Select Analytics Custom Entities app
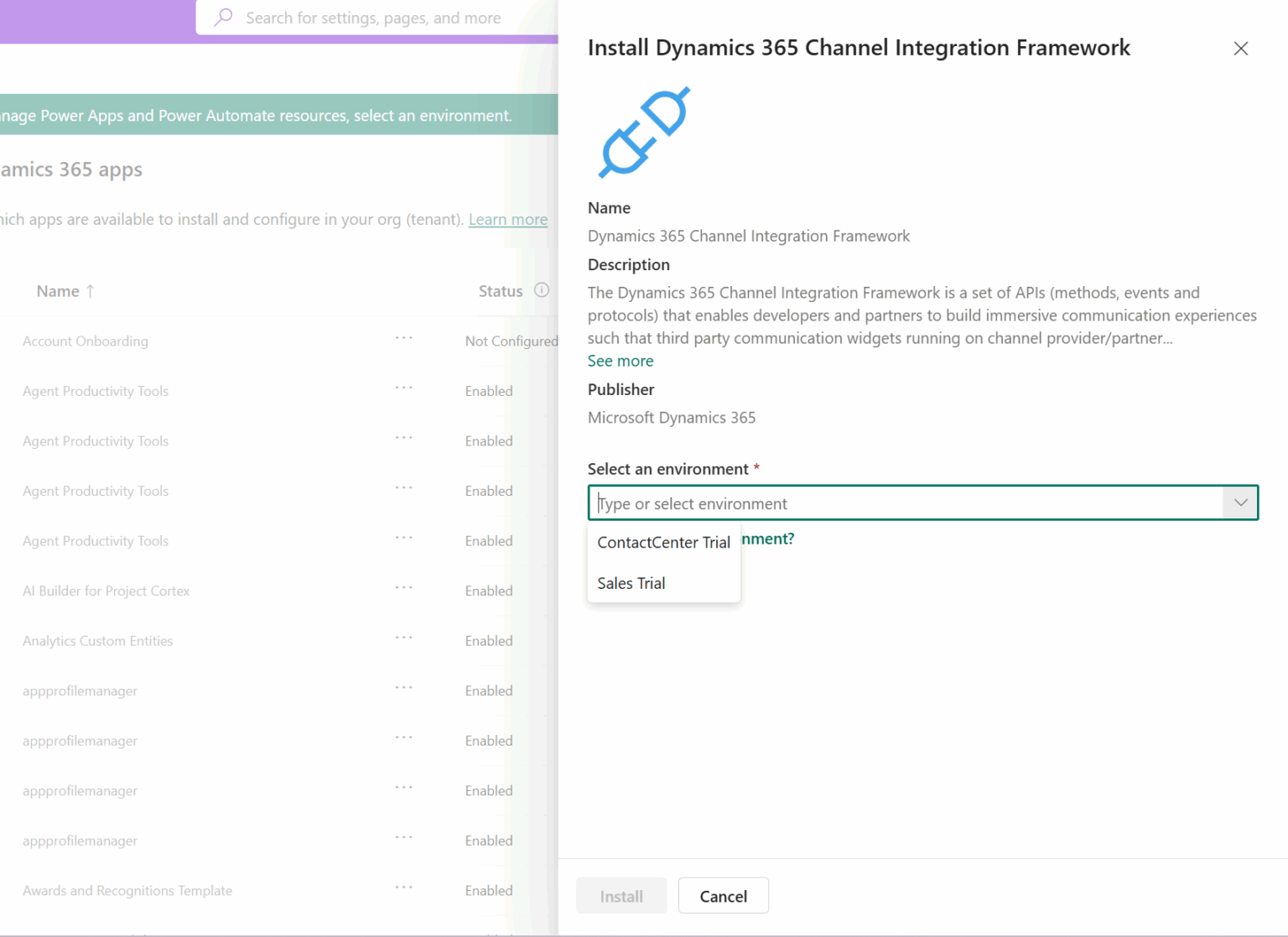 [98, 641]
